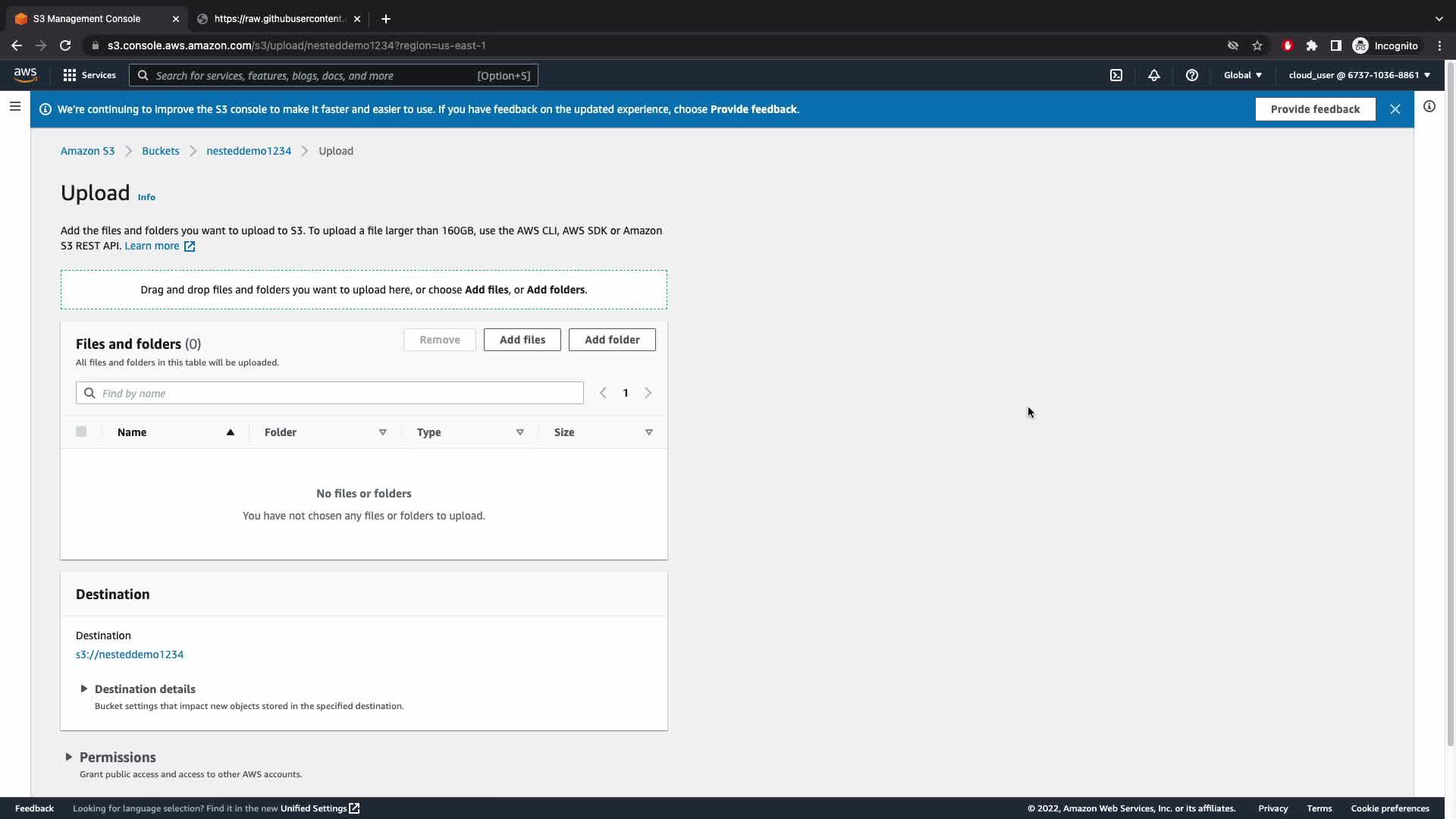This screenshot has width=1456, height=819.
Task: Click the AWS logo home icon
Action: coord(25,74)
